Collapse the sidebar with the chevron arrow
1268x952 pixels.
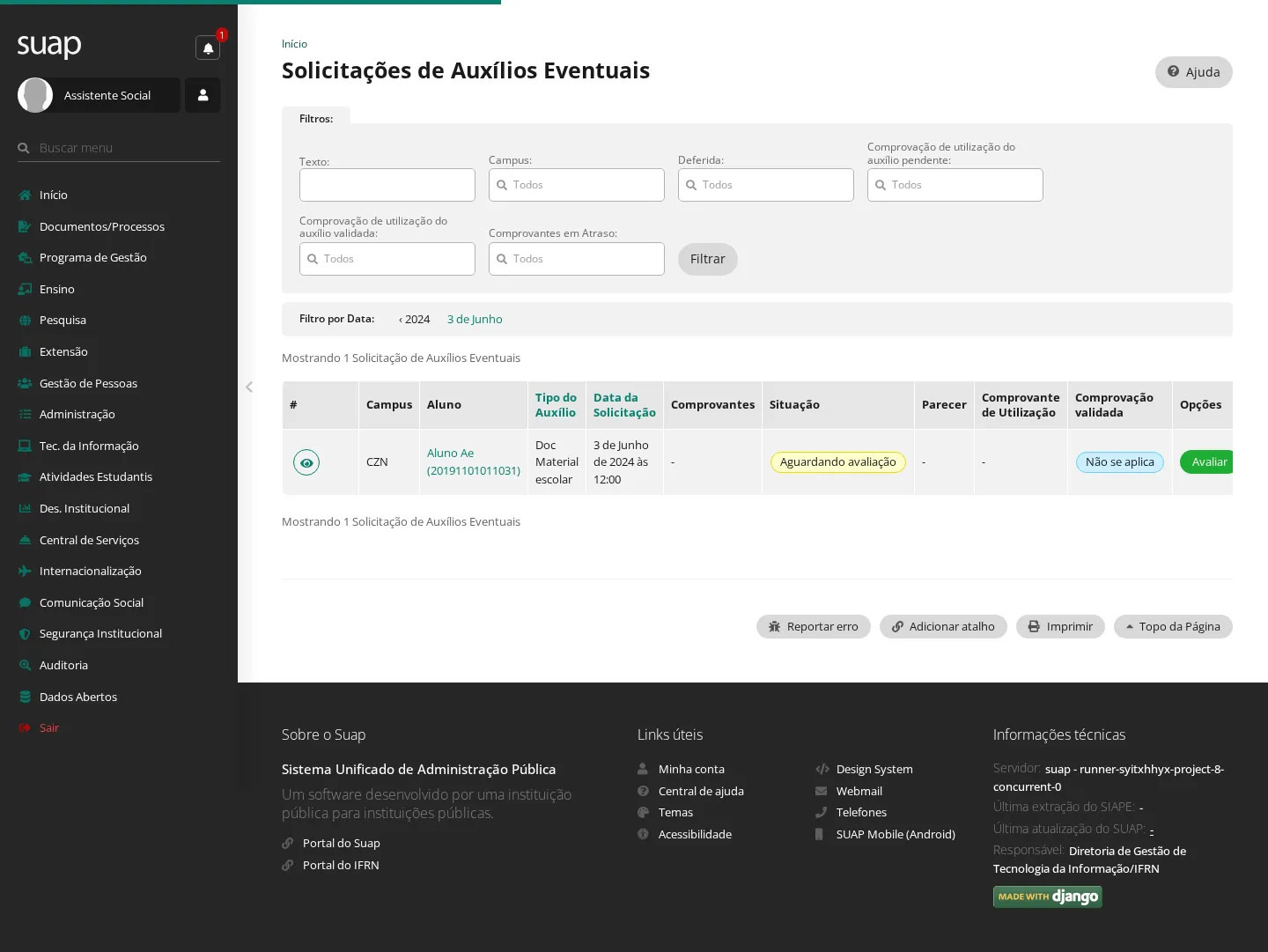pos(249,387)
